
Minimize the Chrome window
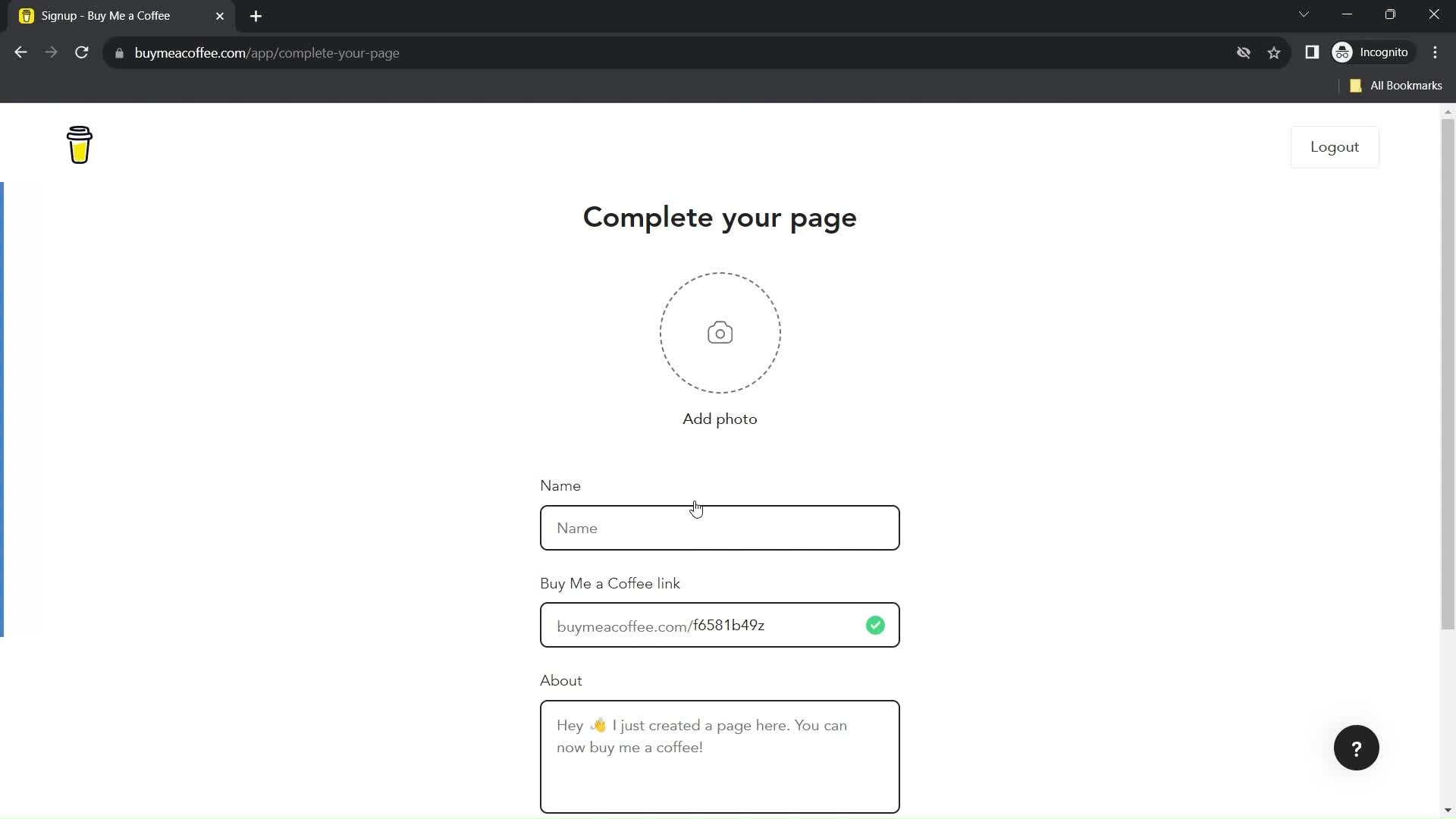pos(1347,14)
